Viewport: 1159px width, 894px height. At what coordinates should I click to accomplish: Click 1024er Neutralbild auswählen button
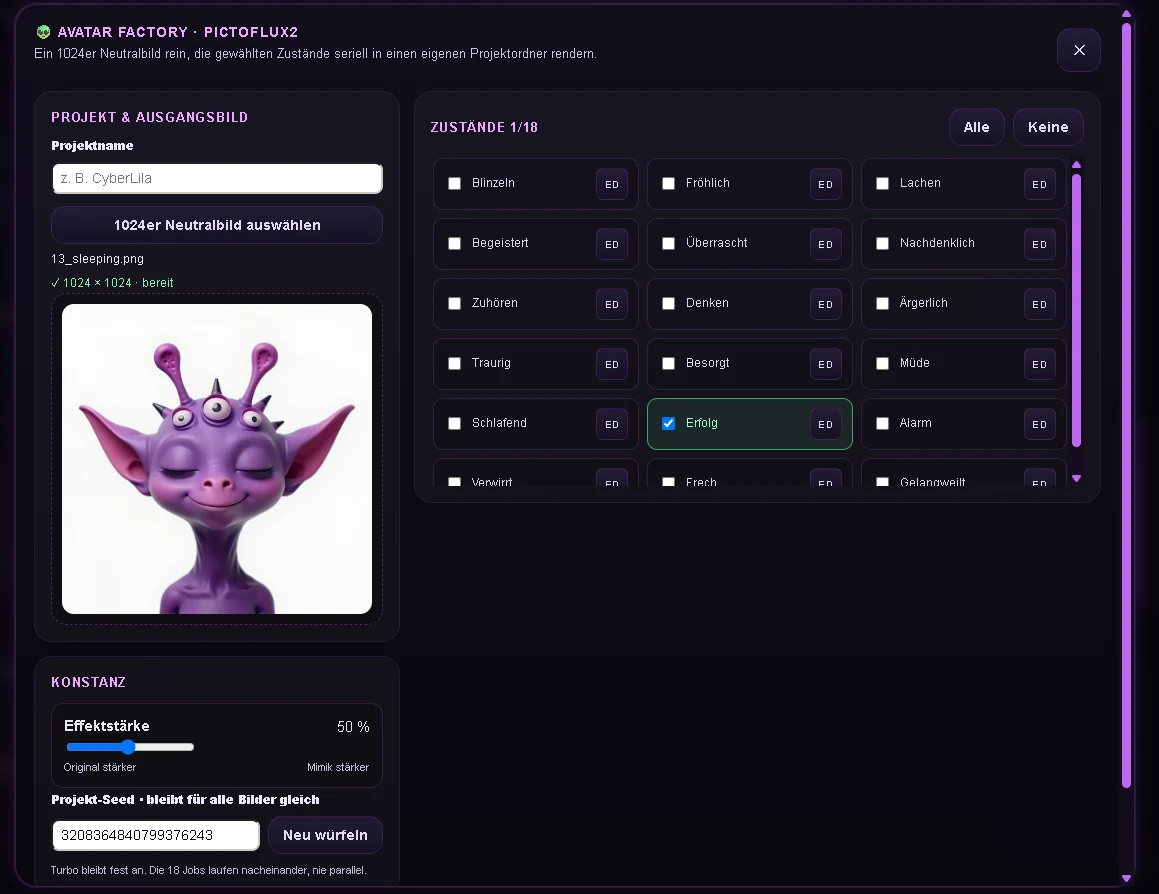point(217,225)
